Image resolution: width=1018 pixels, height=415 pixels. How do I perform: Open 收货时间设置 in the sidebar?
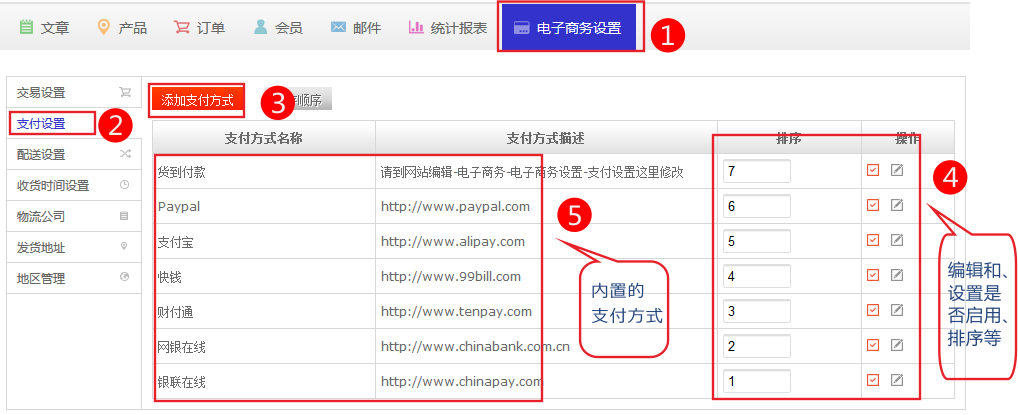click(x=74, y=186)
